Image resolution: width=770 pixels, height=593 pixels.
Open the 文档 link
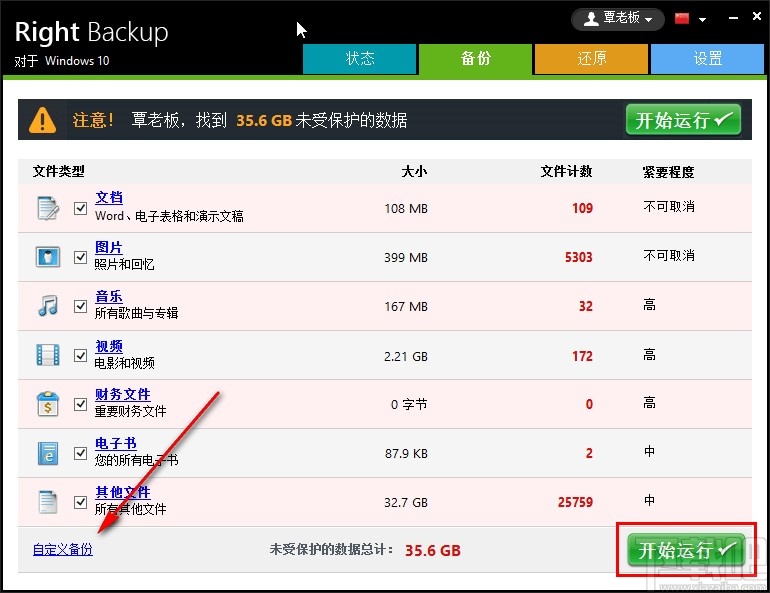(x=109, y=197)
